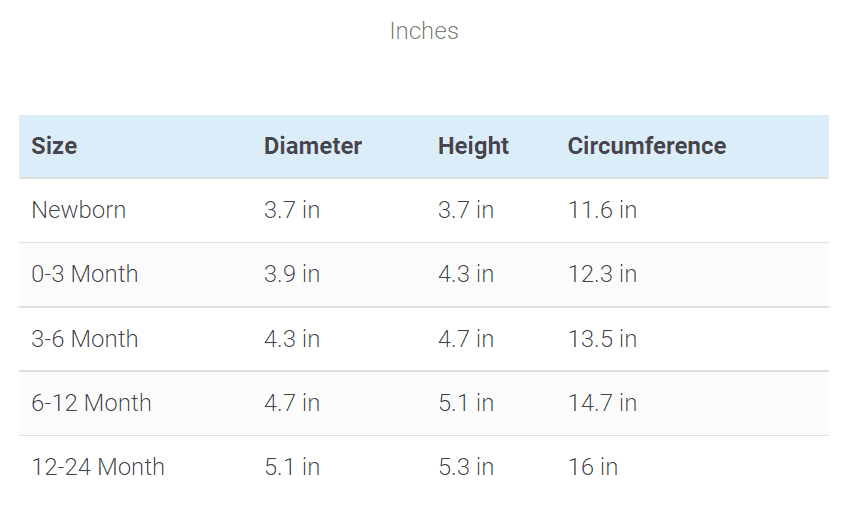Click the 12-24 Month diameter value

(x=292, y=467)
